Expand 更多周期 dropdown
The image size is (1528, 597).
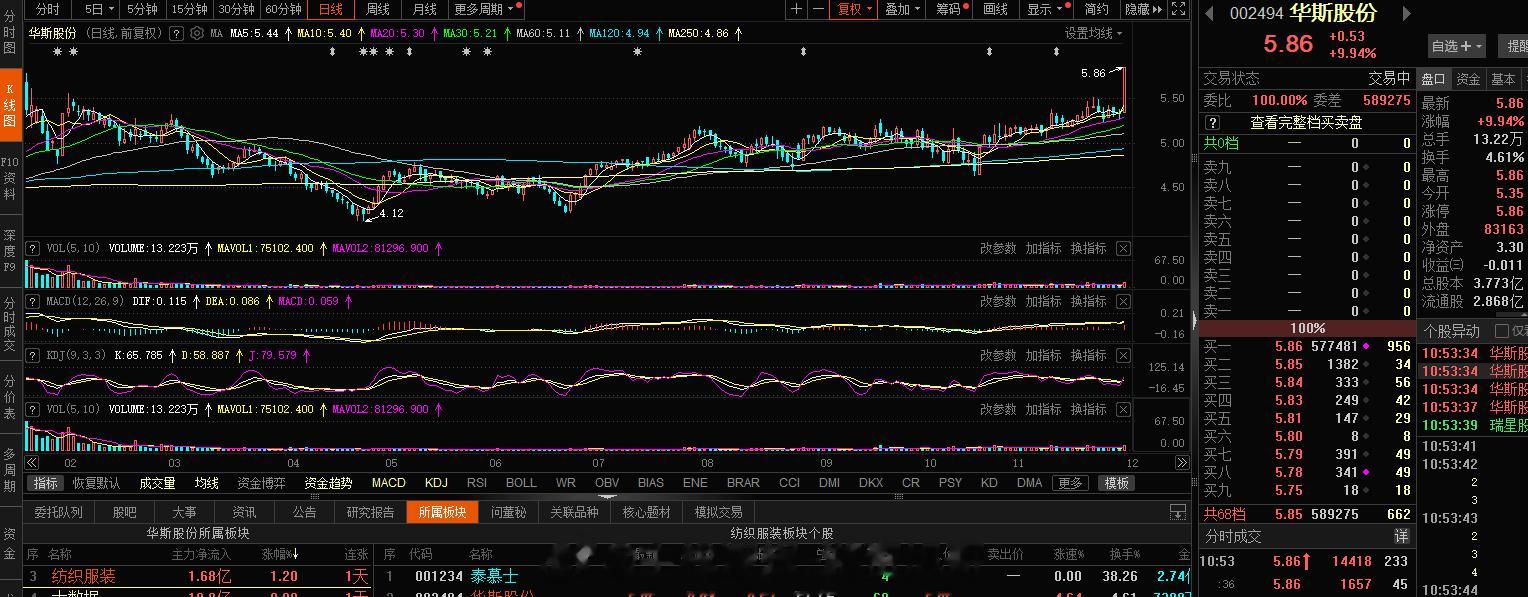point(484,9)
